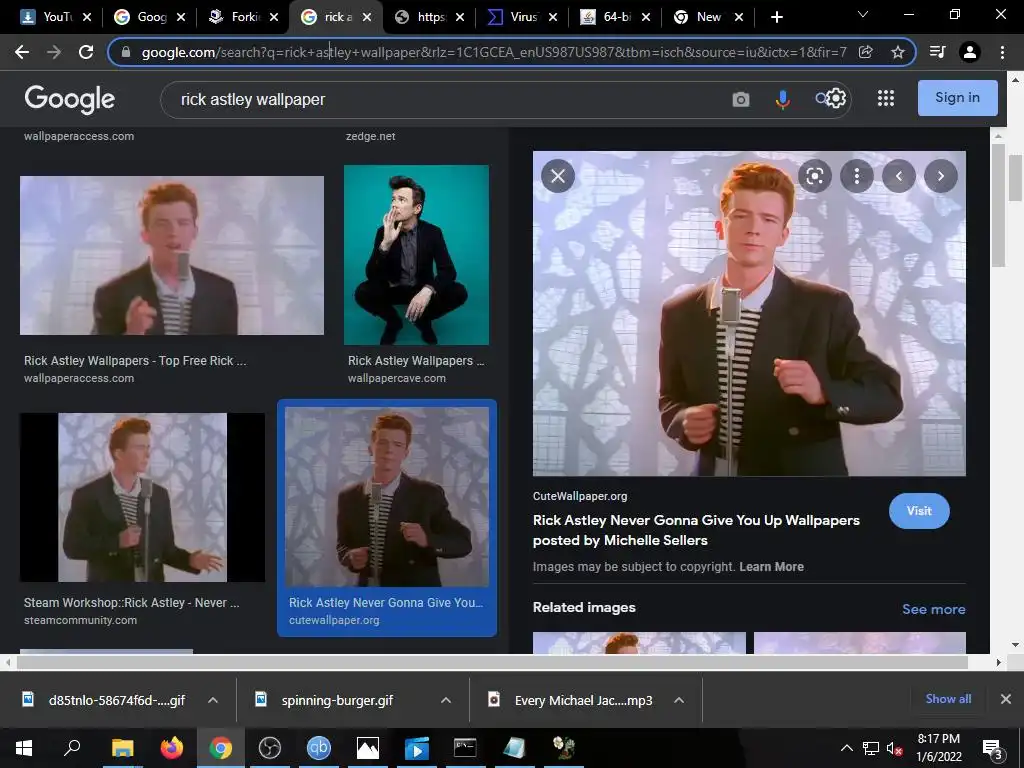Open clock showing 8:17 PM
Viewport: 1024px width, 768px height.
938,748
